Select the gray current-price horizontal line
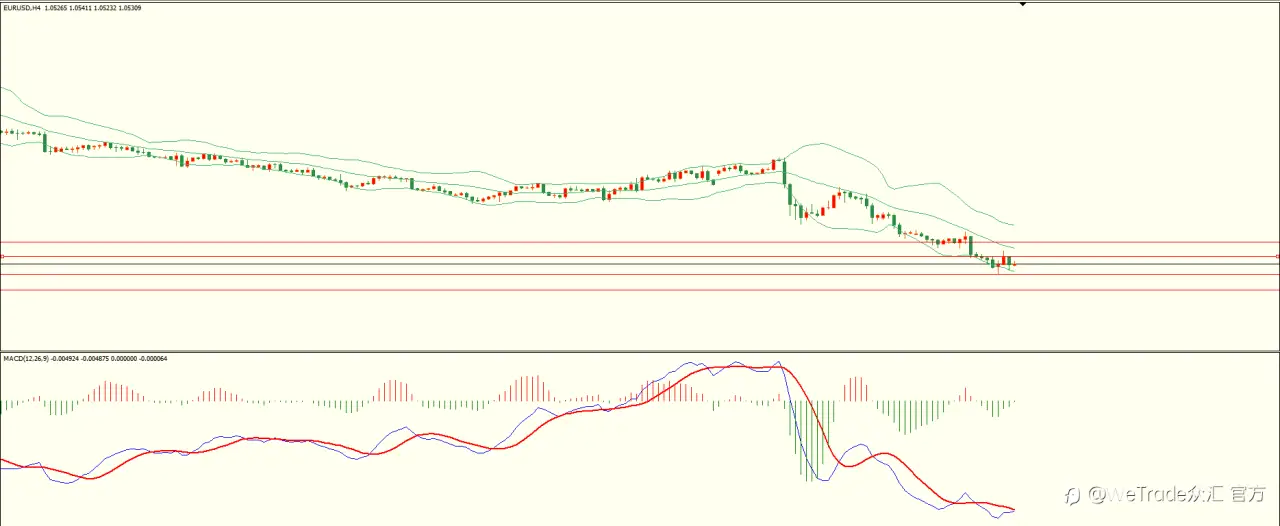This screenshot has height=526, width=1280. [x=640, y=265]
